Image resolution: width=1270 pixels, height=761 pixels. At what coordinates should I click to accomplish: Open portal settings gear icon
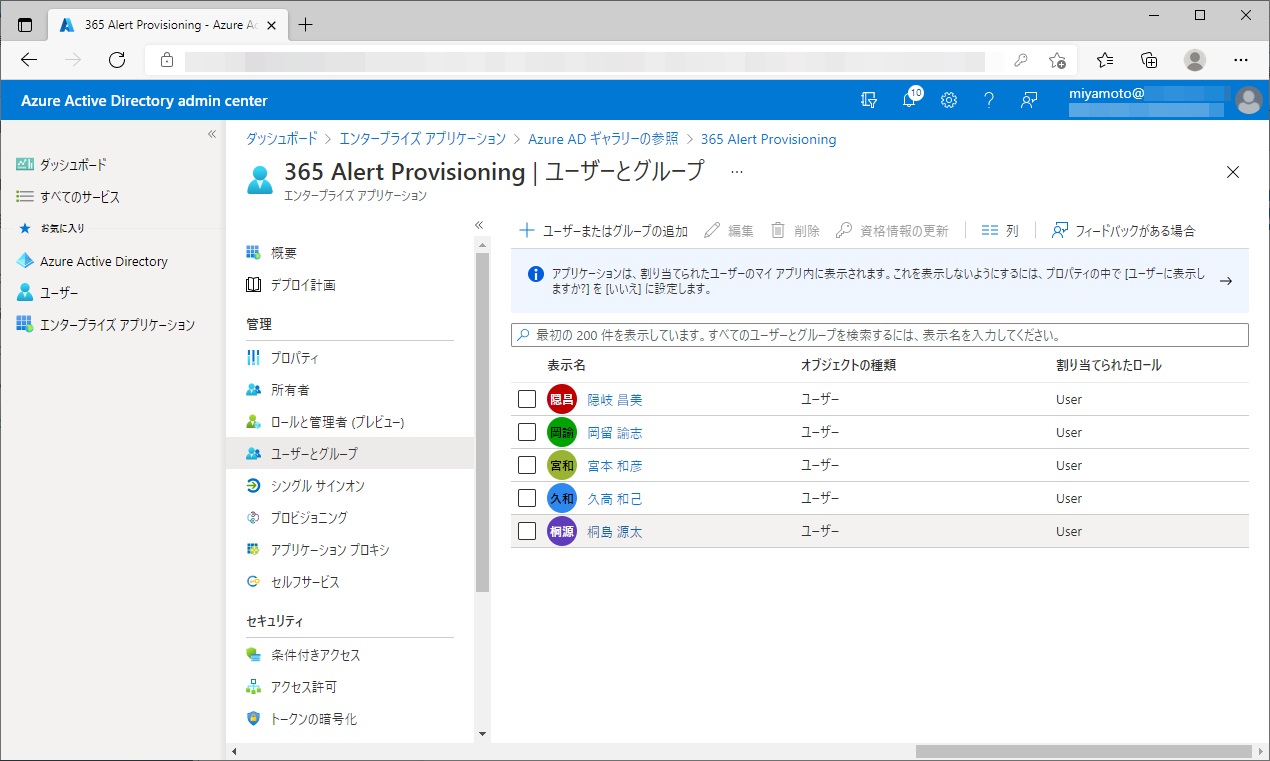(x=949, y=100)
